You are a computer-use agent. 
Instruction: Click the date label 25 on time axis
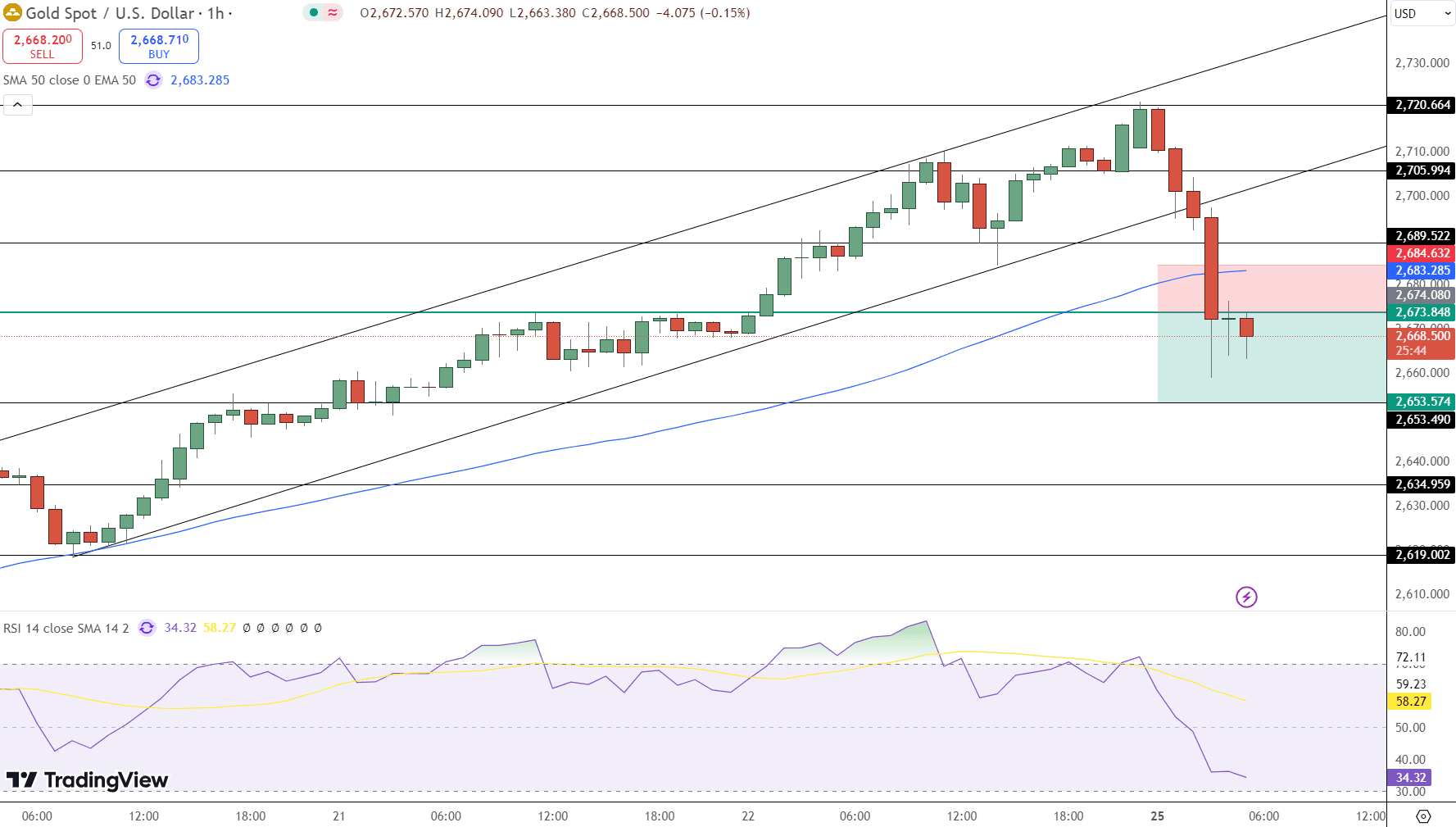pyautogui.click(x=1157, y=816)
